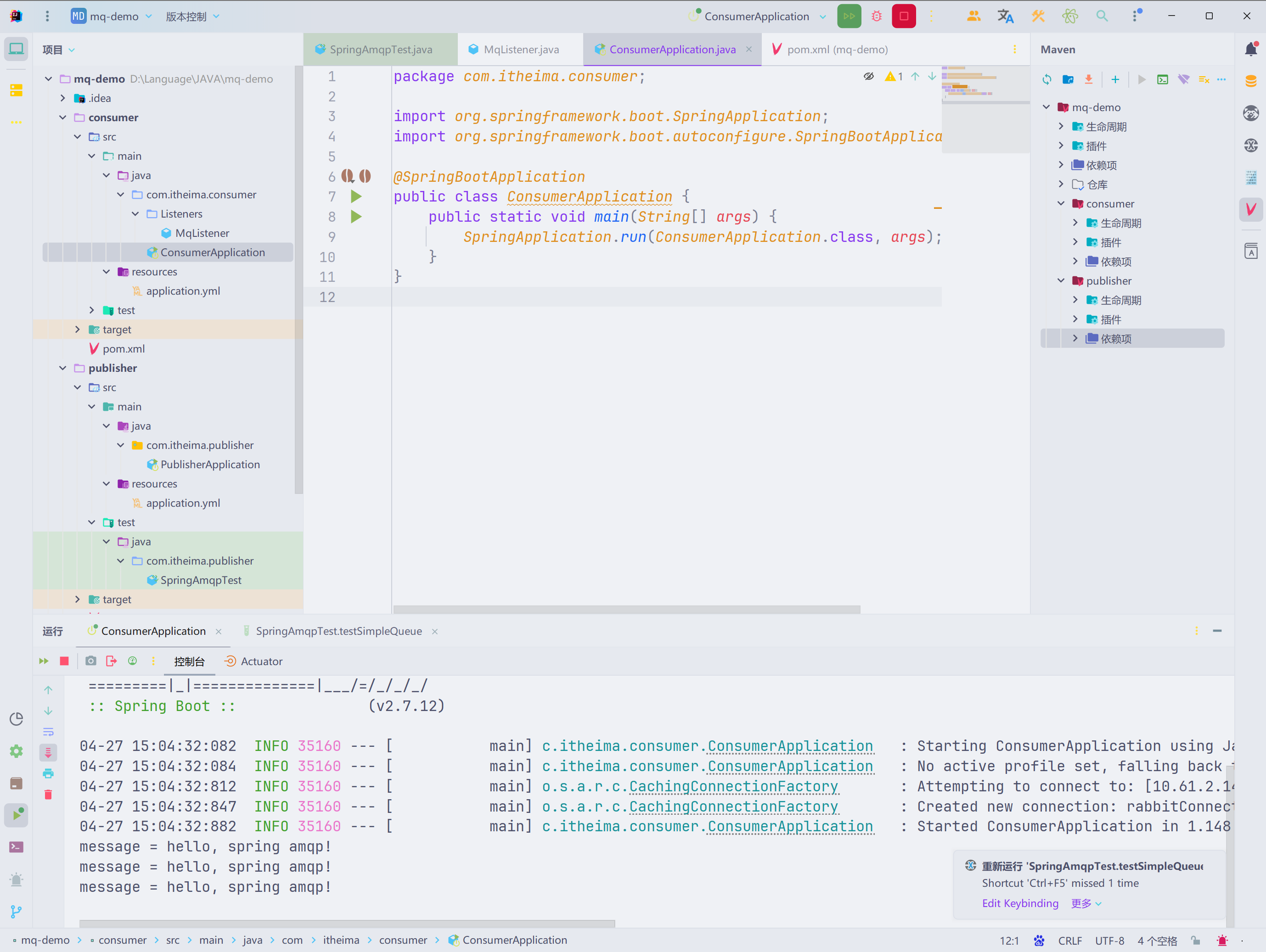Toggle reader mode eye icon in editor

(x=868, y=76)
